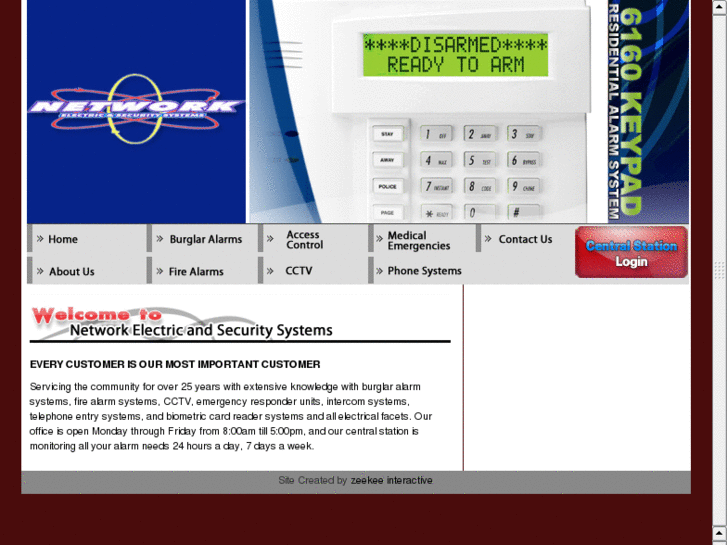The width and height of the screenshot is (727, 545).
Task: Click the scrollbar down arrow at bottom
Action: pyautogui.click(x=719, y=533)
